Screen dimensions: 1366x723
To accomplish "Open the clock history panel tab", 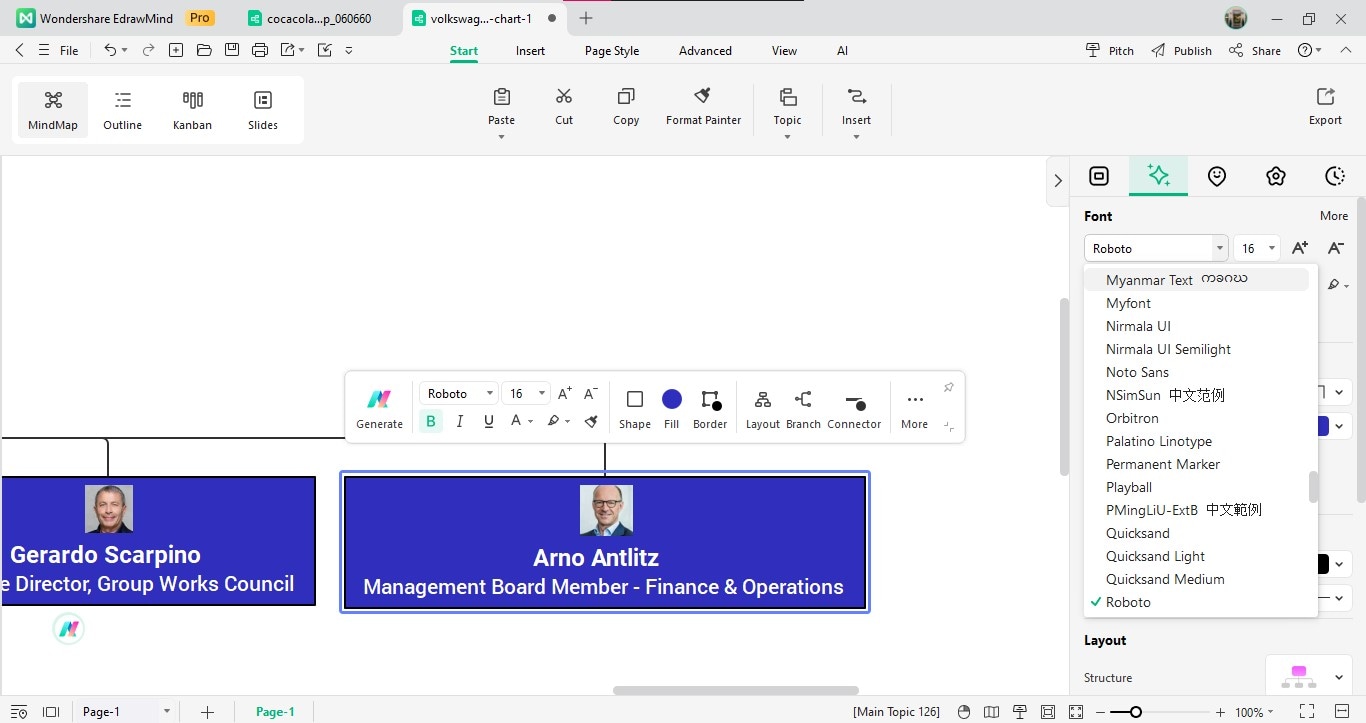I will 1335,176.
